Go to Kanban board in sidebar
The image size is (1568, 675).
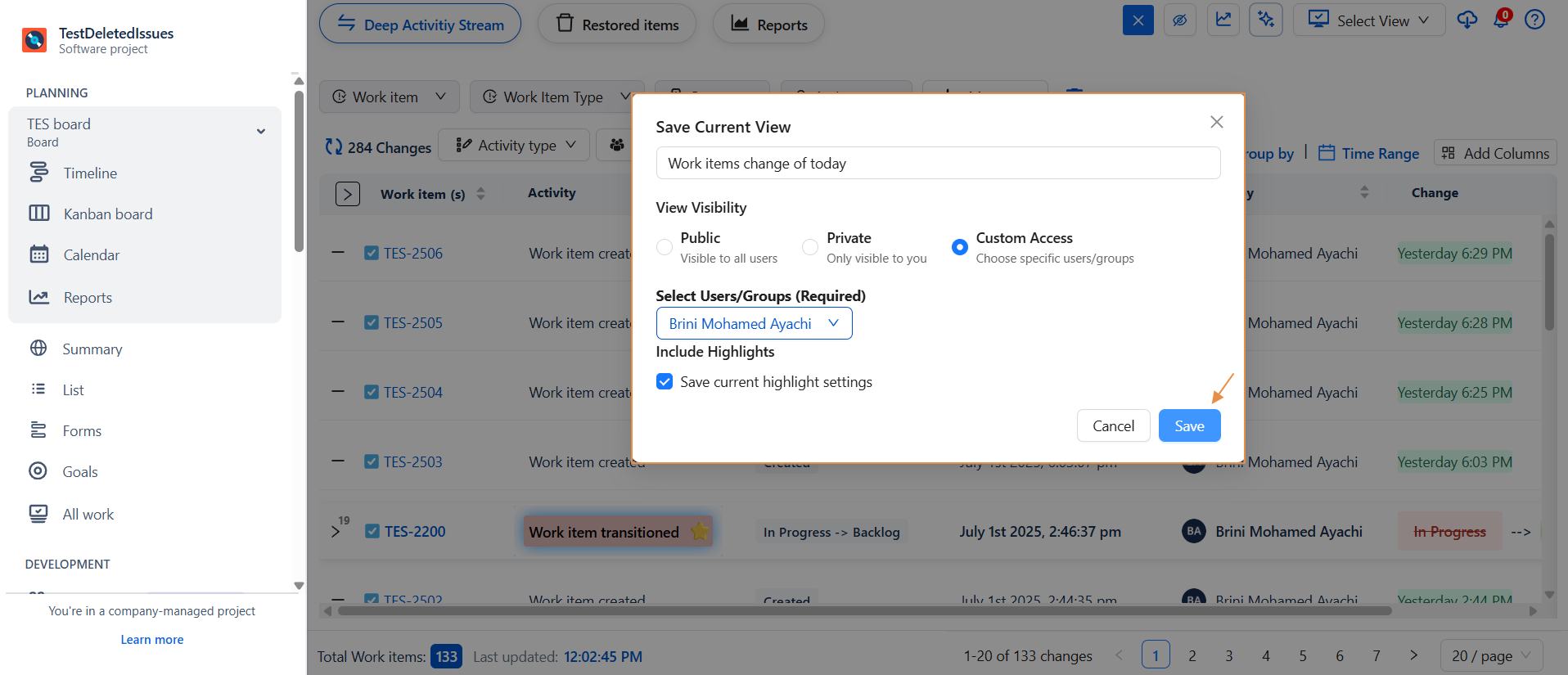tap(107, 214)
